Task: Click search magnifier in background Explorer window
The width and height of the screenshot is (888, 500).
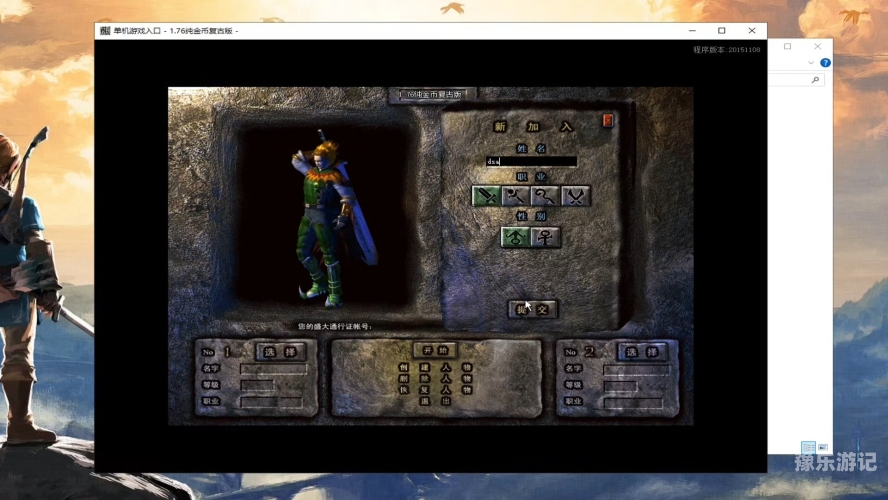Action: pyautogui.click(x=815, y=80)
